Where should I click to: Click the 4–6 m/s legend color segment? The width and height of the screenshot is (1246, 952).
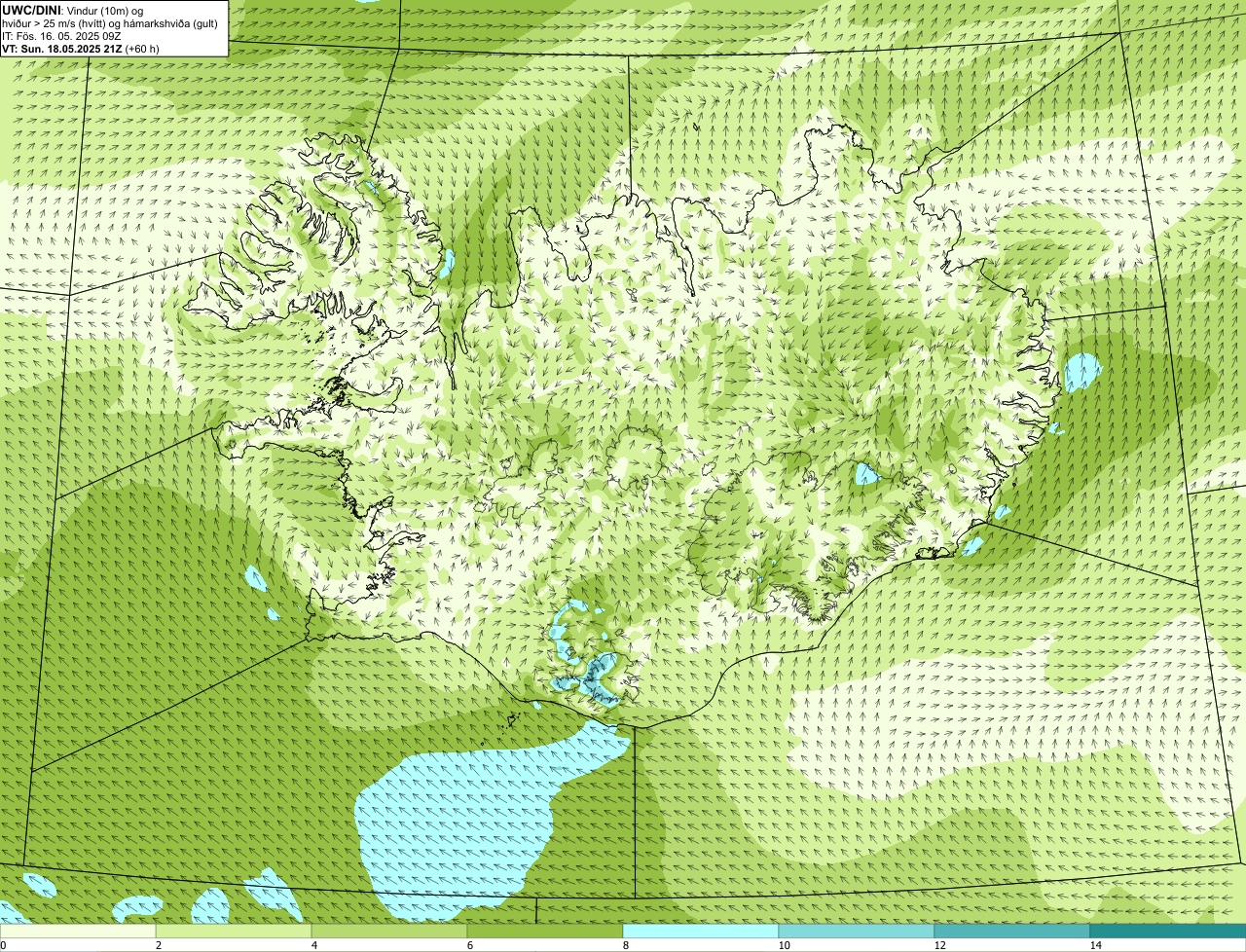[389, 931]
